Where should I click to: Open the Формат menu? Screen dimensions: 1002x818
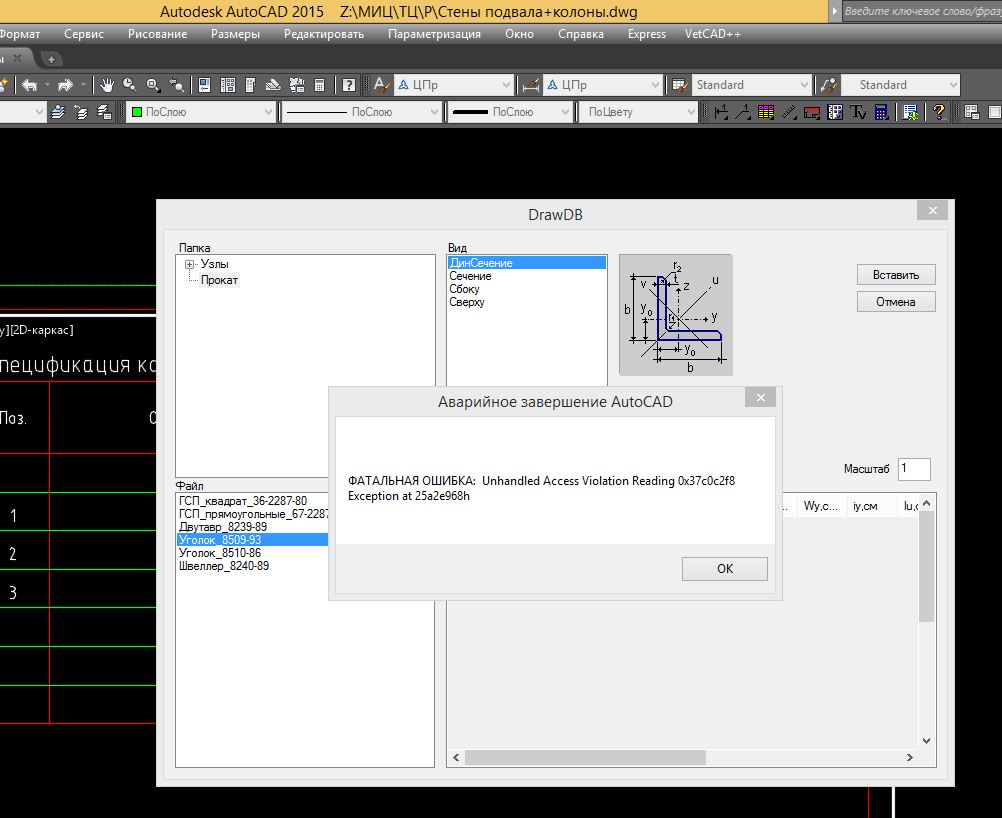click(x=18, y=34)
